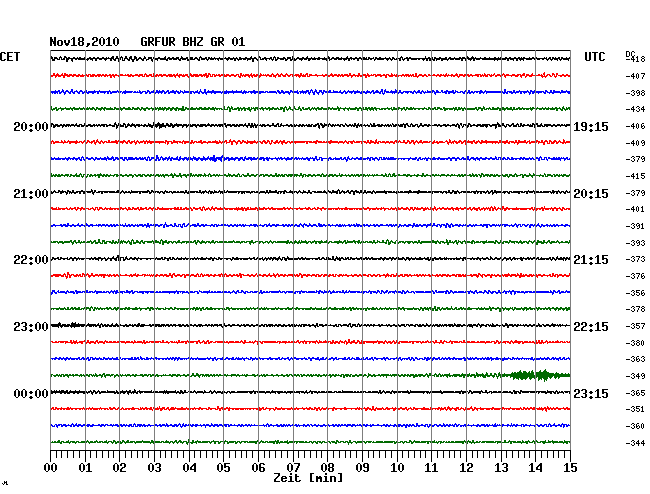Click the DC offset value -349
The image size is (650, 494).
tap(635, 376)
